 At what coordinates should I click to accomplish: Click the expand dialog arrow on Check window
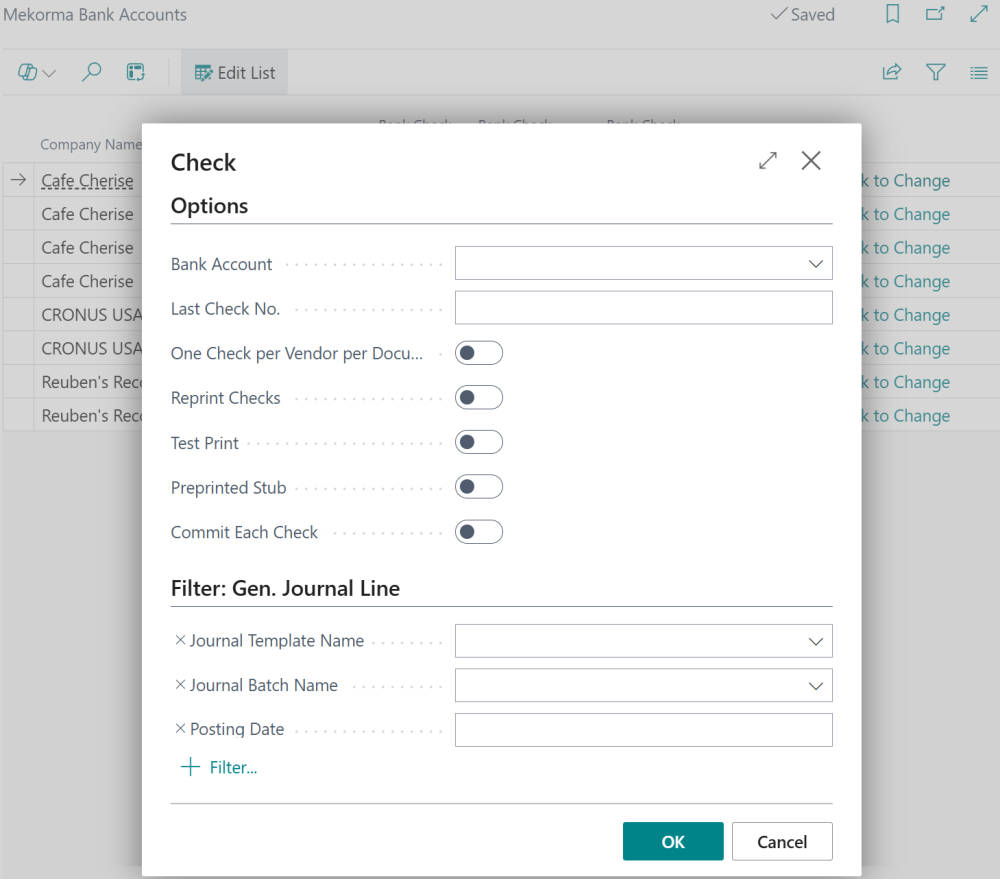767,160
